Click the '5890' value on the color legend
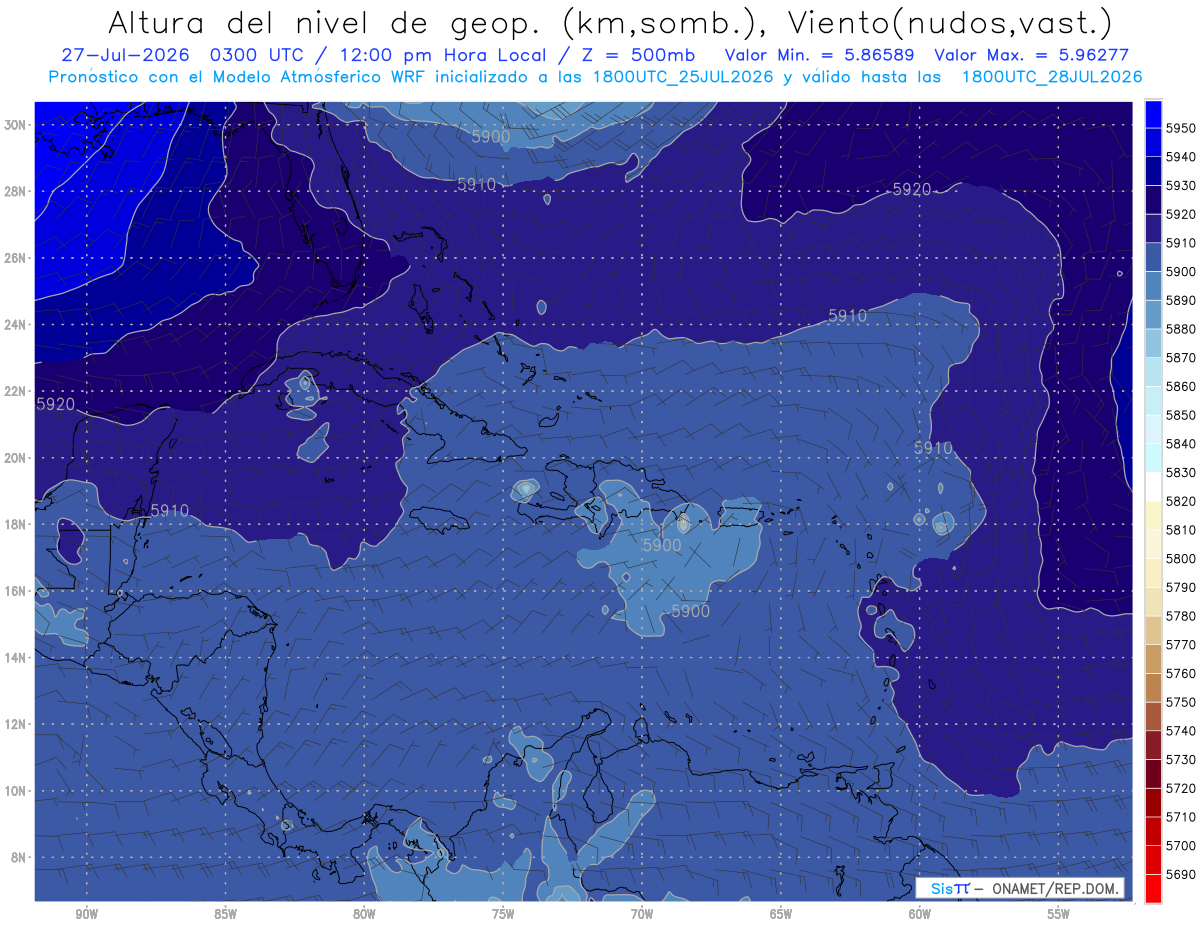Viewport: 1200px width, 927px height. (x=1181, y=300)
